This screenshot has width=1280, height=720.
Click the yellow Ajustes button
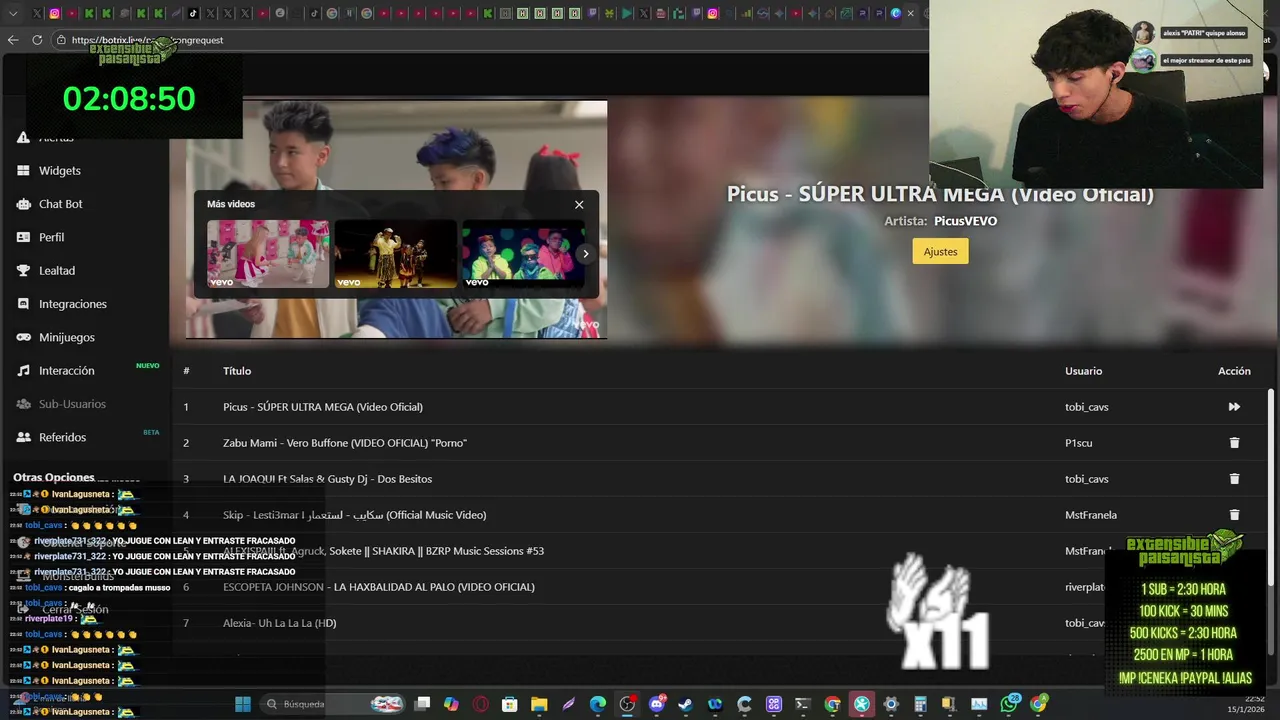(x=940, y=251)
